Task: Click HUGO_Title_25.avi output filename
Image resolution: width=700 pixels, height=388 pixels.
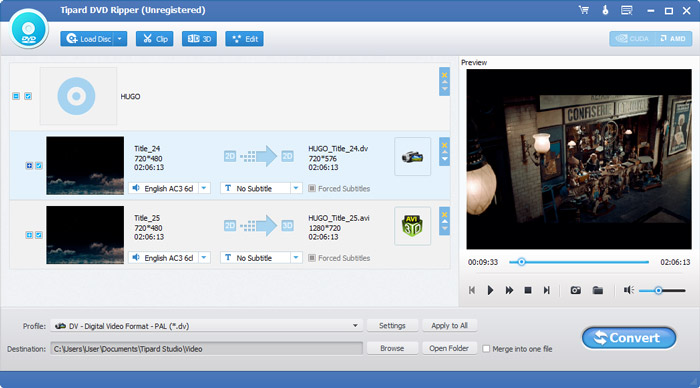Action: pyautogui.click(x=338, y=218)
